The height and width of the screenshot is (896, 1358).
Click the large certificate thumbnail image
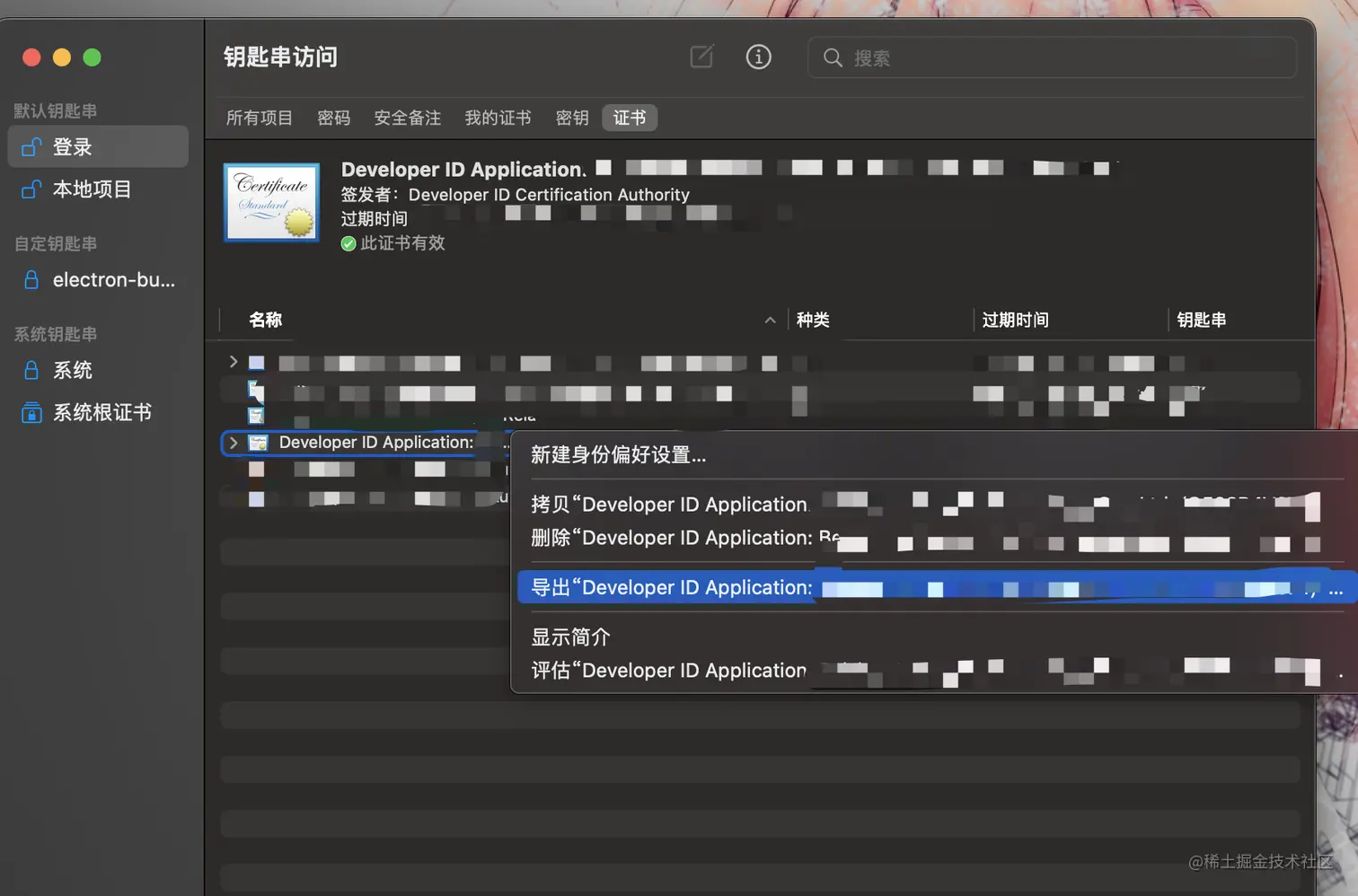[x=271, y=202]
